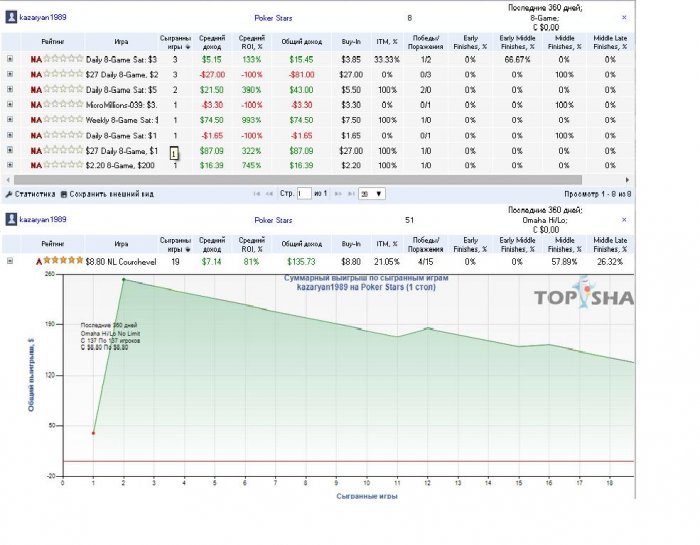The image size is (700, 545).
Task: Click scrollbar left arrow
Action: point(8,180)
